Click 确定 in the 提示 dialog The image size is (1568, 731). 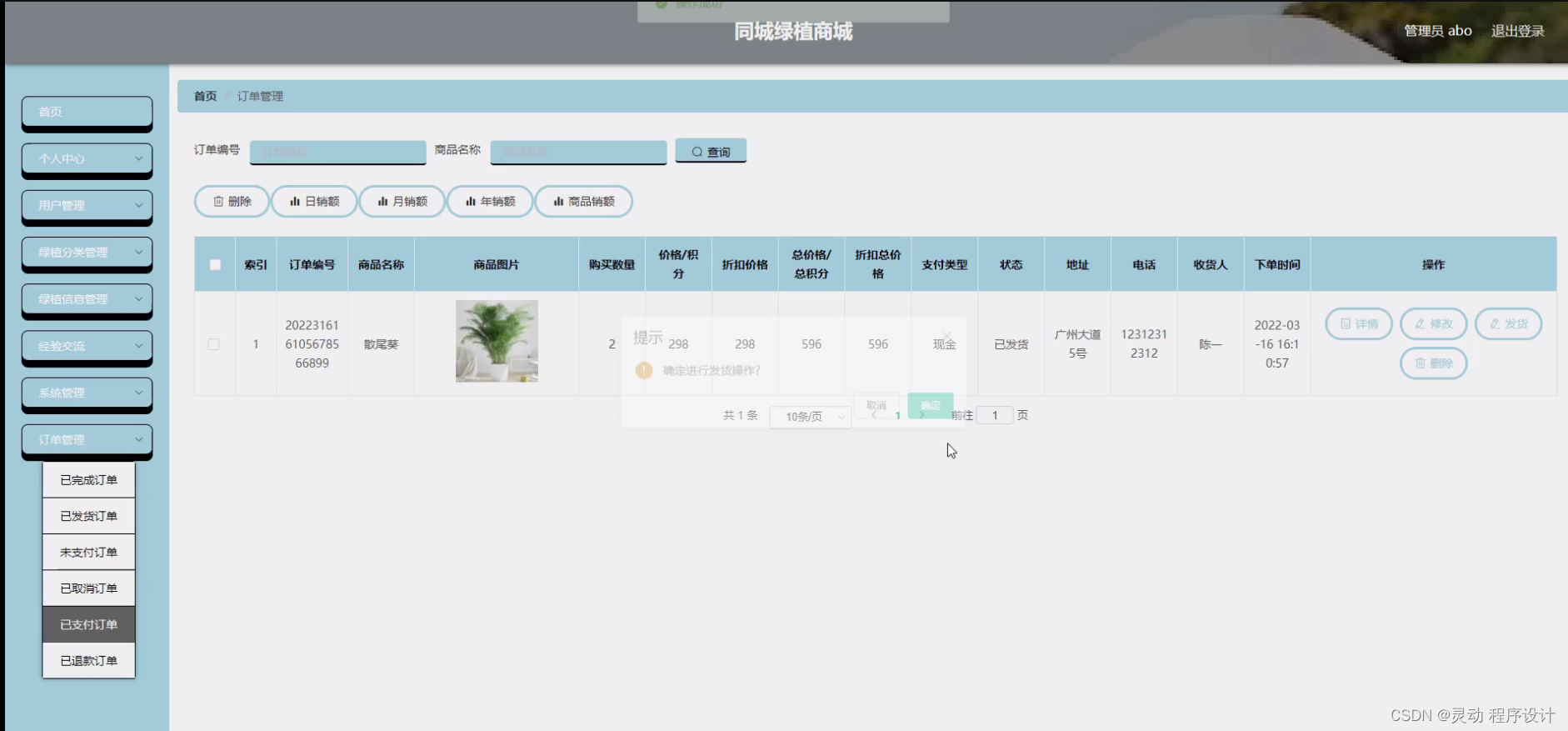(x=931, y=405)
